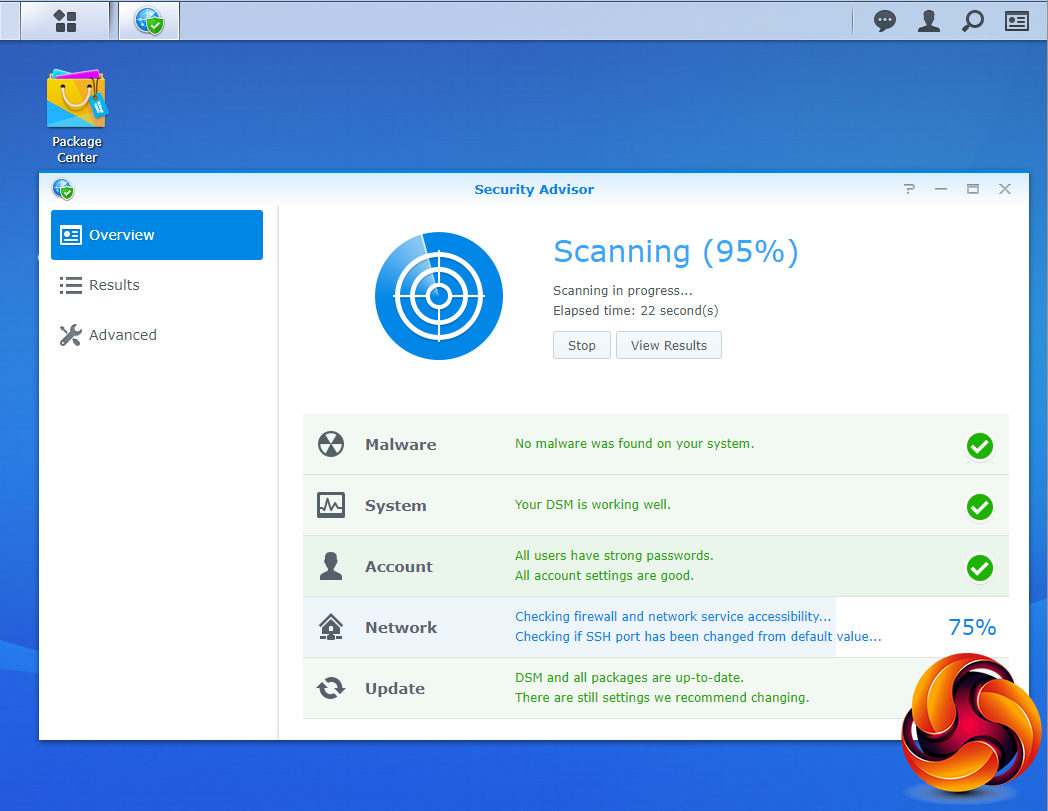The image size is (1048, 811).
Task: Close the Security Advisor window
Action: 1005,189
